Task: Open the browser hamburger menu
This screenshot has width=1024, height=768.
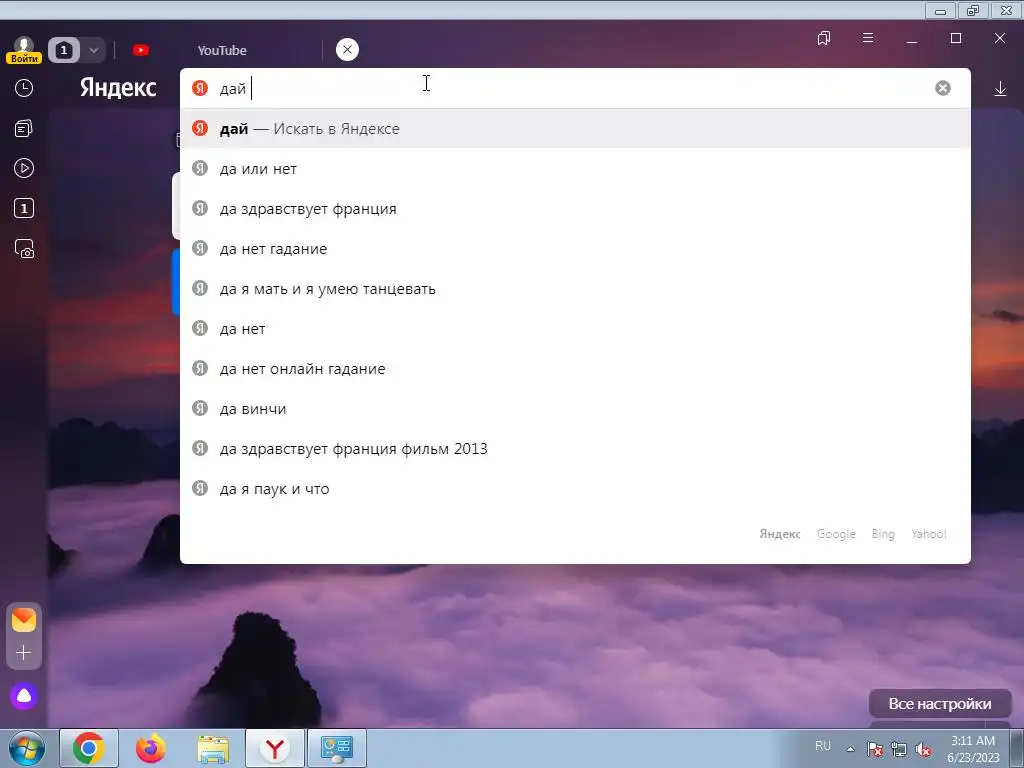Action: tap(868, 38)
